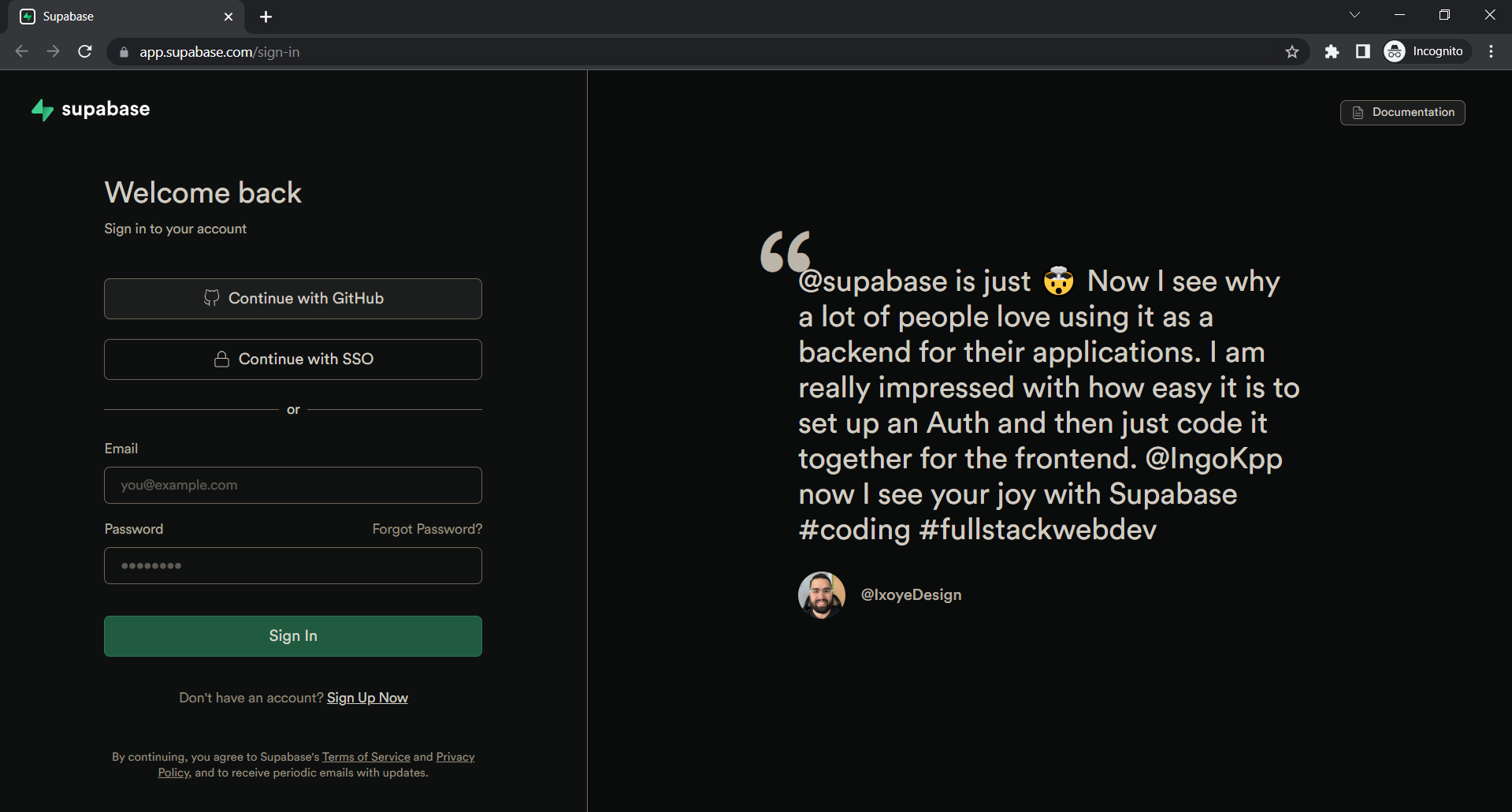1512x812 pixels.
Task: Bookmark this page with star icon
Action: tap(1292, 52)
